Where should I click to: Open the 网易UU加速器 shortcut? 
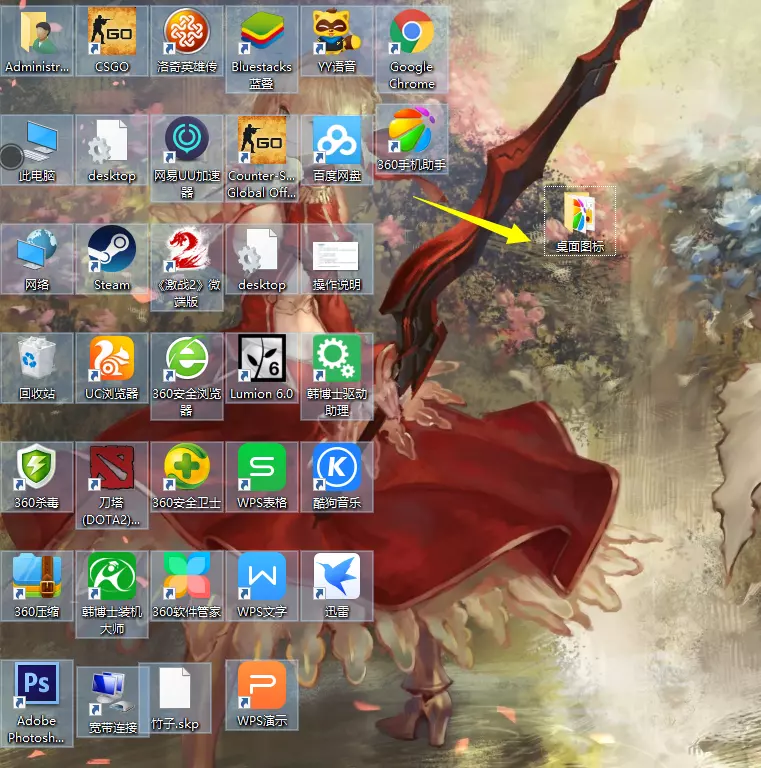point(187,158)
